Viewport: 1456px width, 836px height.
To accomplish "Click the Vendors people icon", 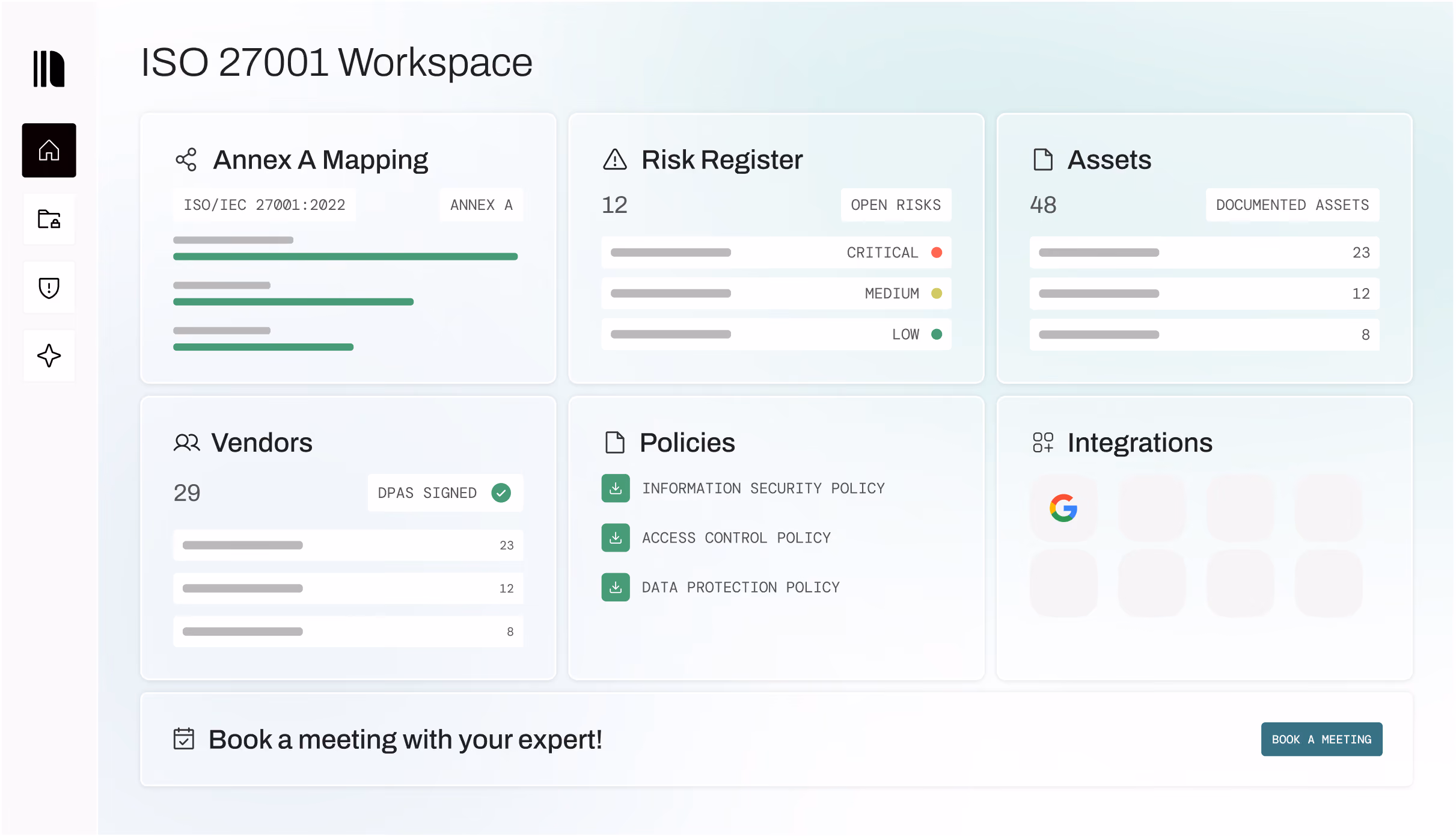I will click(187, 443).
